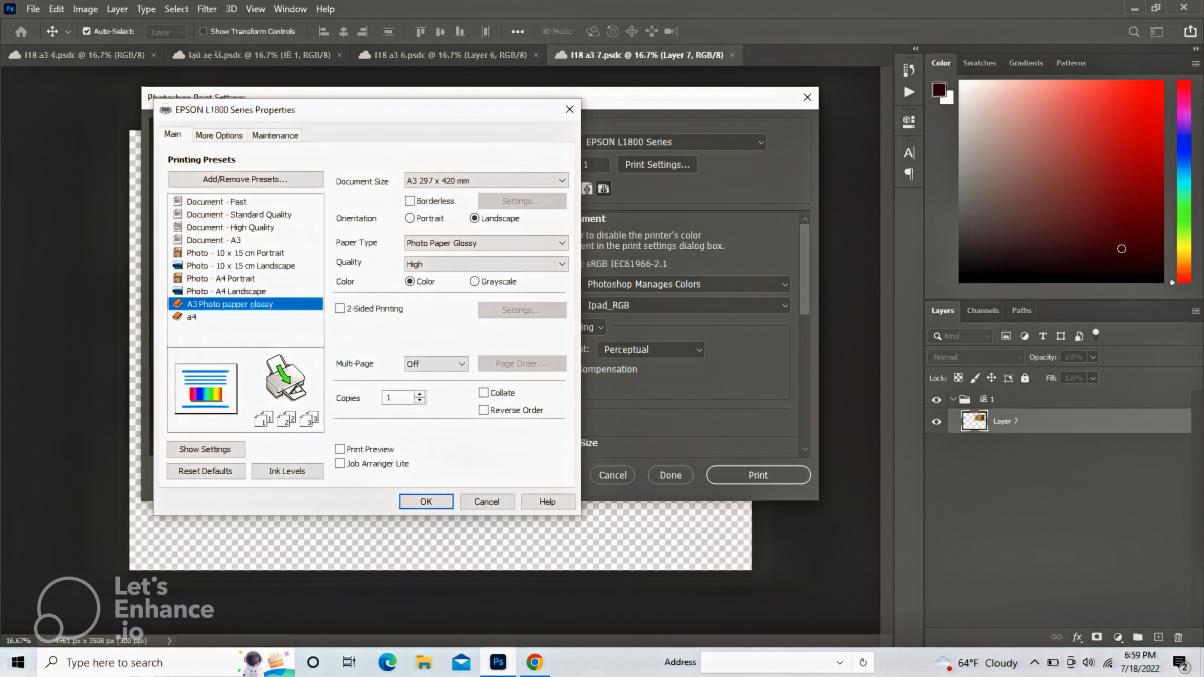Click the Print Settings button

tap(656, 164)
